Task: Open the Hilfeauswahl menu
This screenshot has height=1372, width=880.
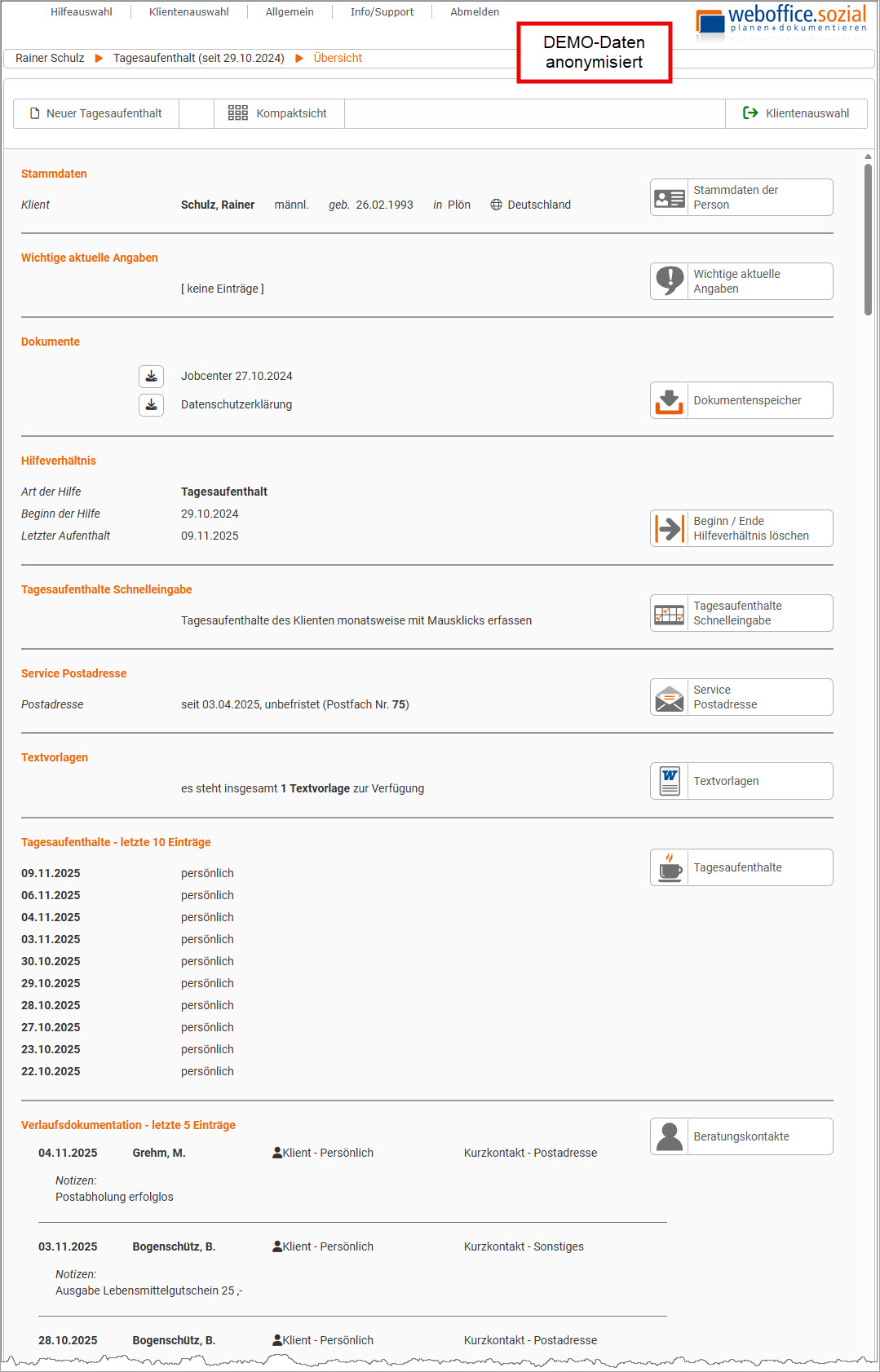Action: tap(82, 12)
